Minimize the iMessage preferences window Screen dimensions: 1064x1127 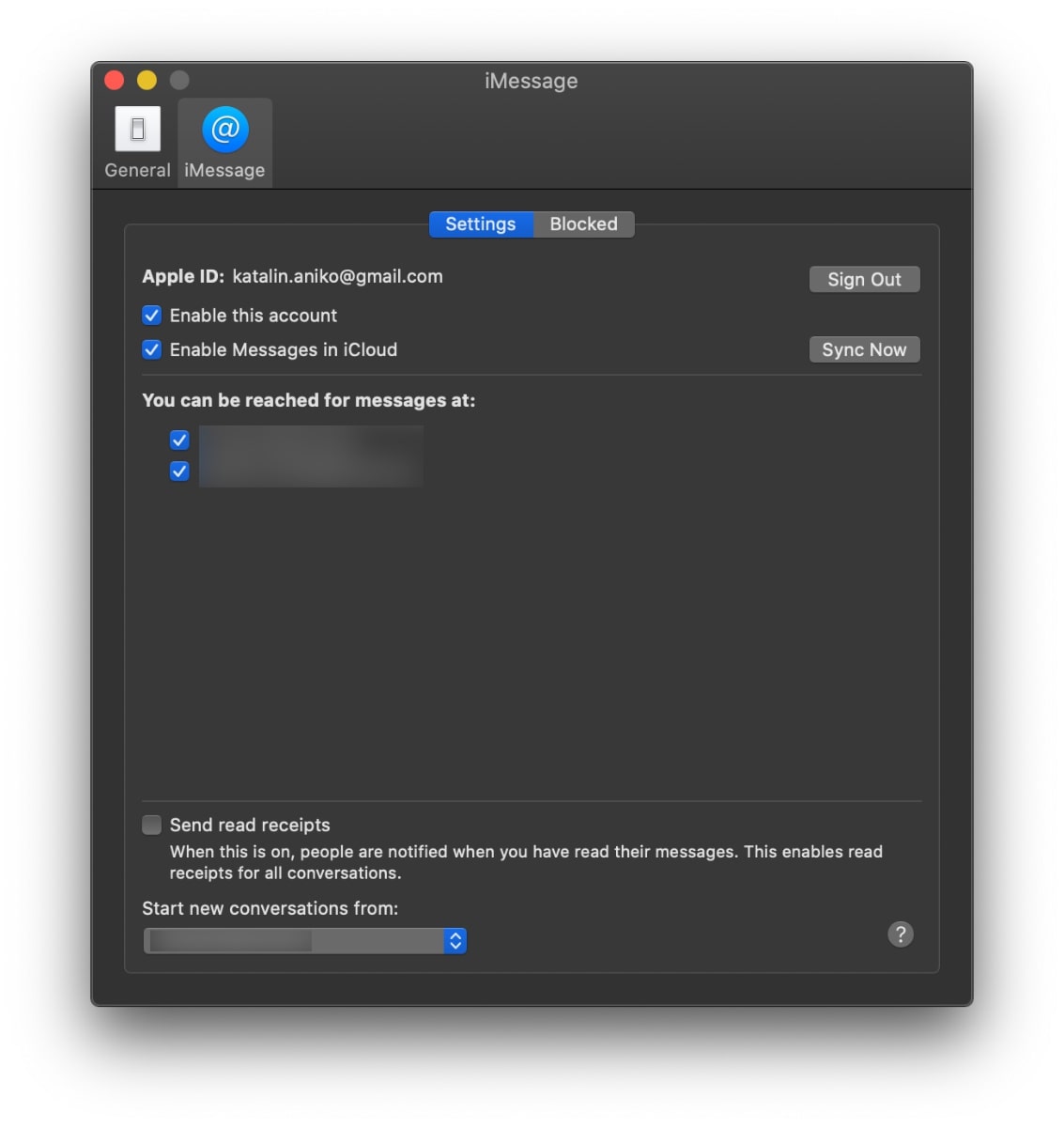point(146,80)
